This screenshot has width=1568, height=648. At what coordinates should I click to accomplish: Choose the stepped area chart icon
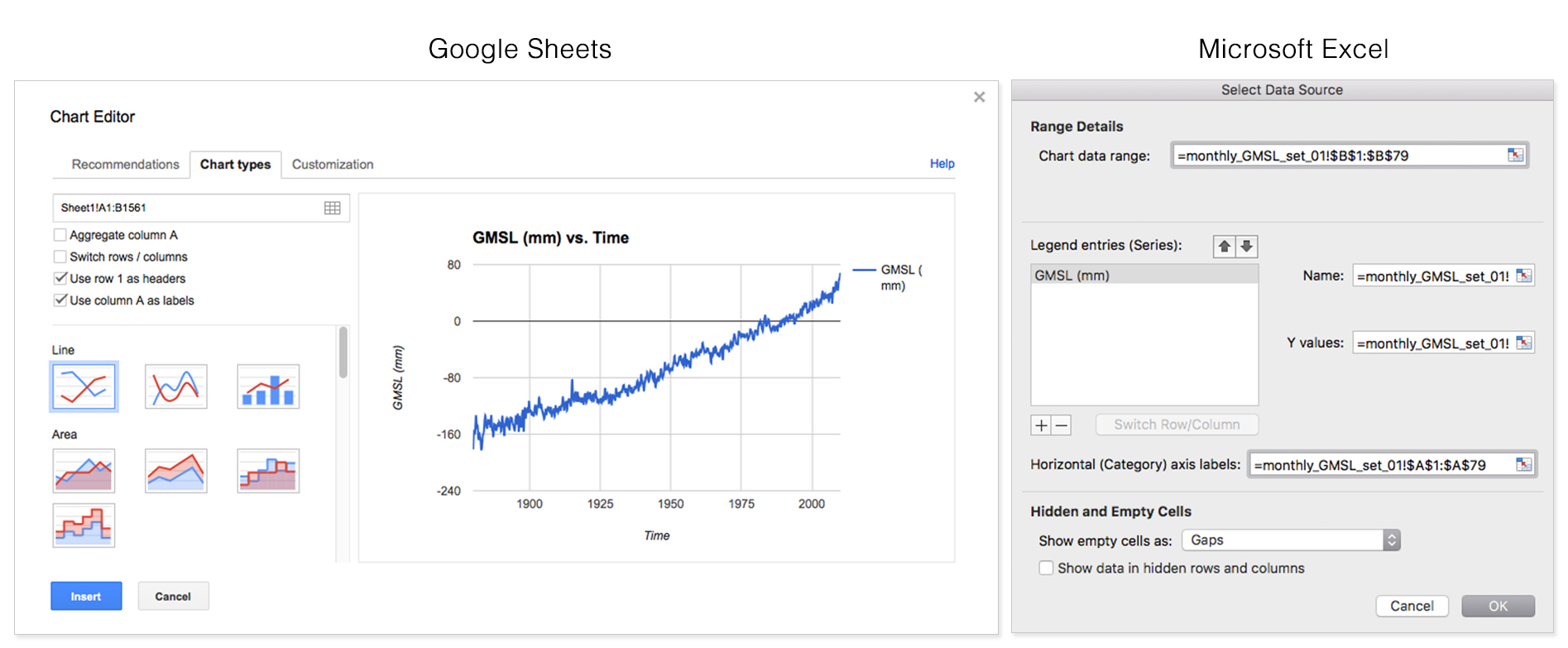[268, 471]
